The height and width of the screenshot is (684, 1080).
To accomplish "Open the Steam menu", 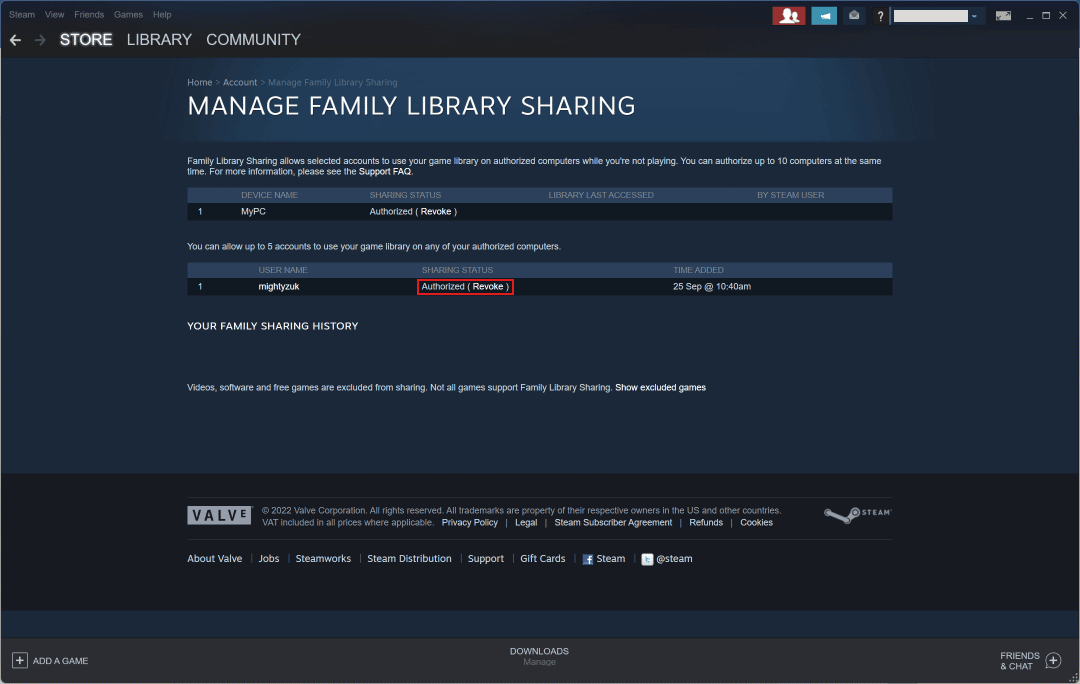I will [x=22, y=14].
